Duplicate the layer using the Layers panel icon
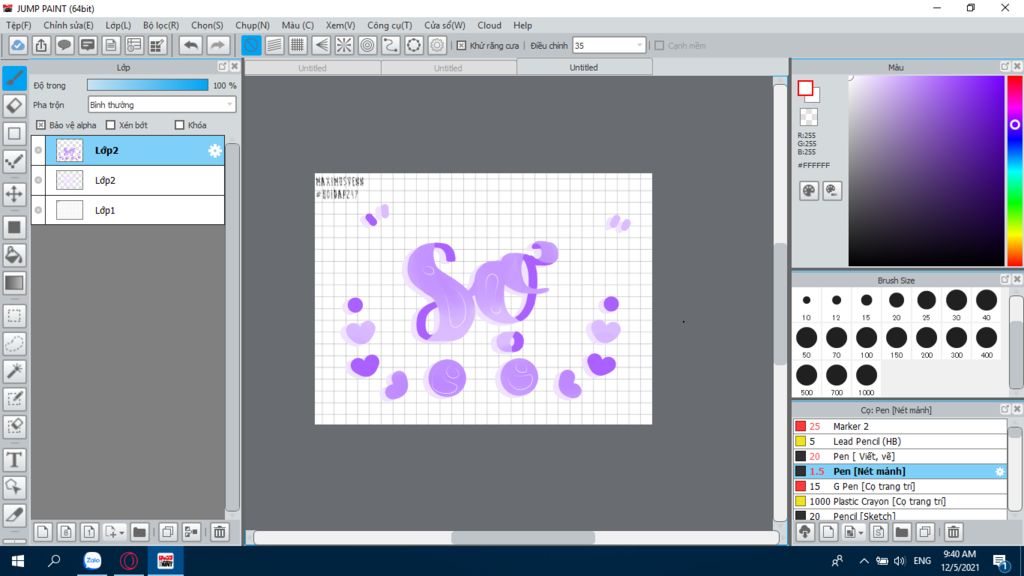This screenshot has height=576, width=1024. pyautogui.click(x=168, y=532)
